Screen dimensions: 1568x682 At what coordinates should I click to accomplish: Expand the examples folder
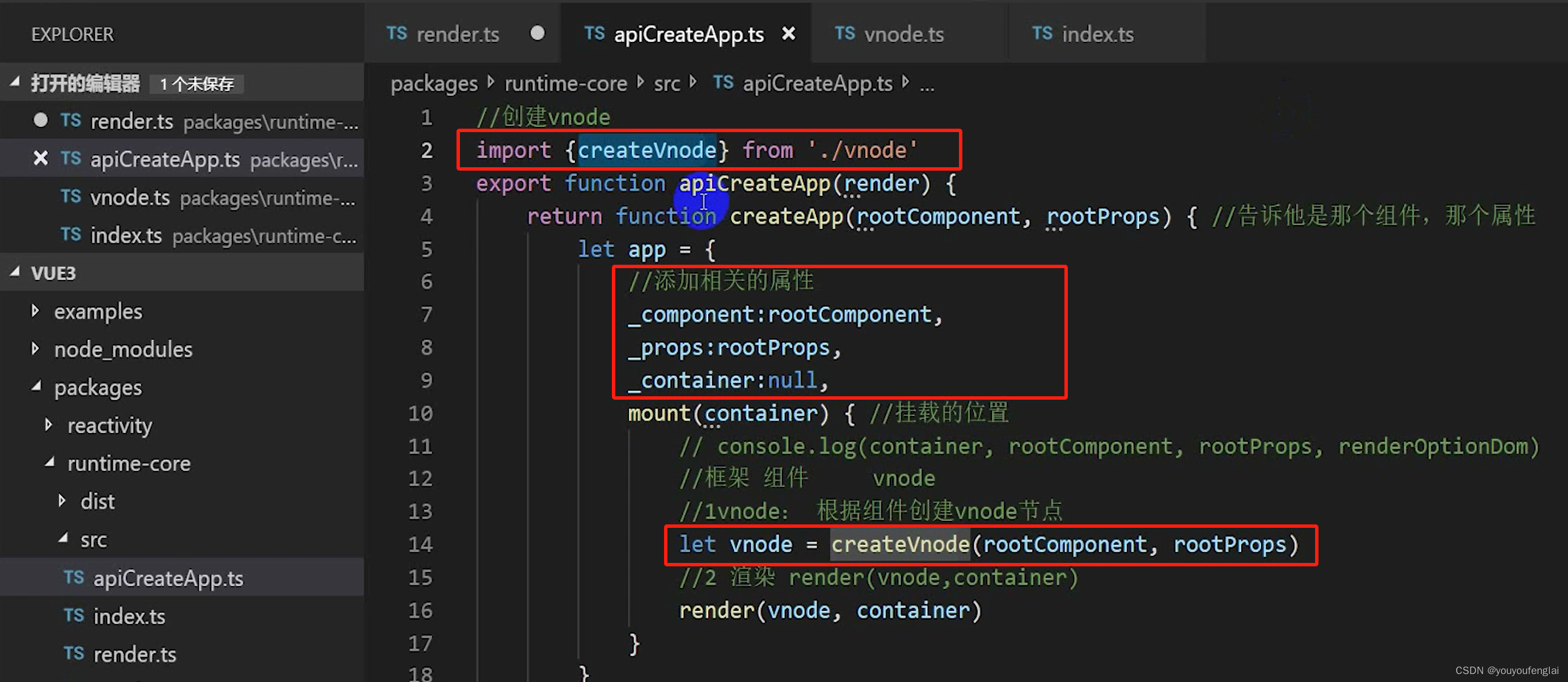(x=35, y=311)
